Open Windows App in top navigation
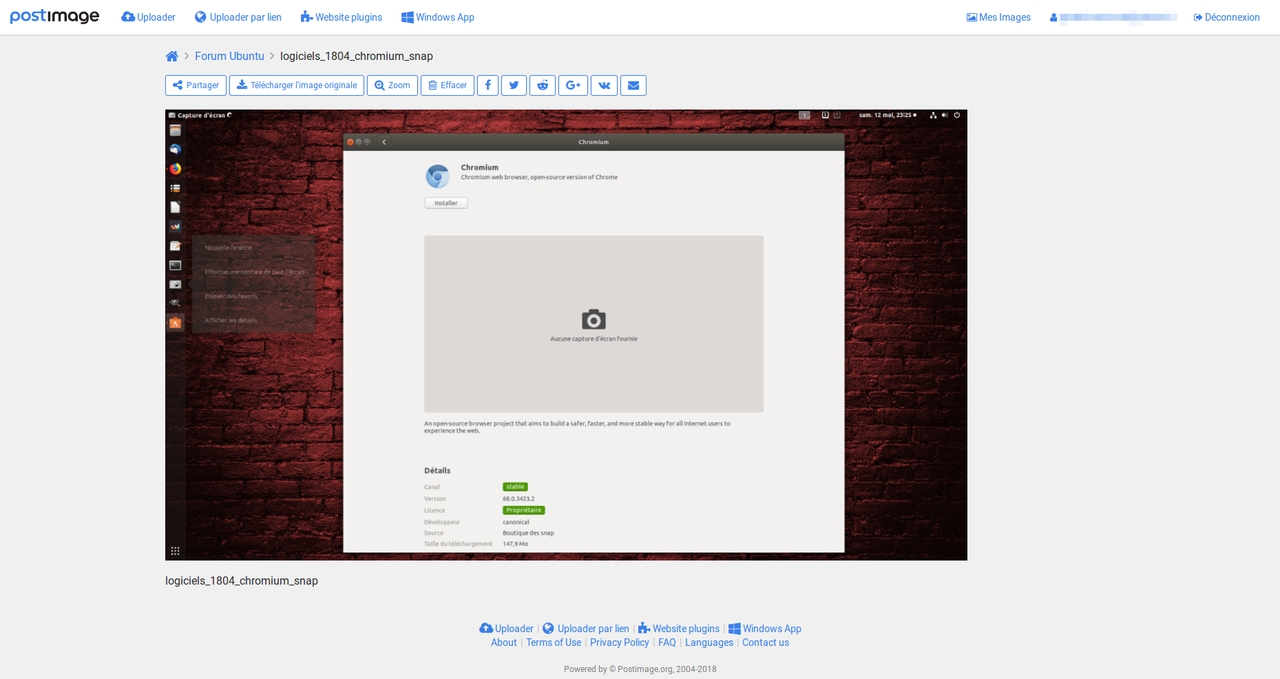Viewport: 1280px width, 679px height. [438, 17]
